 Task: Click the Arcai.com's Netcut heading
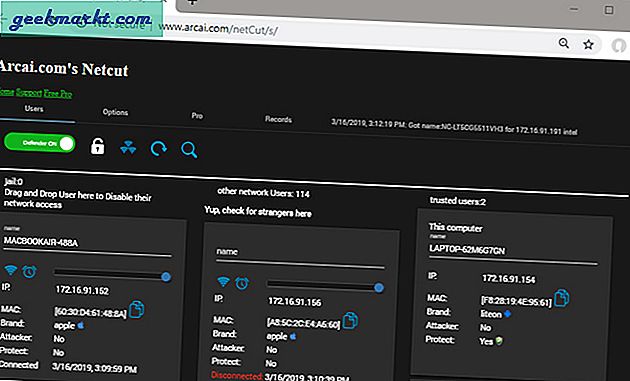coord(63,68)
